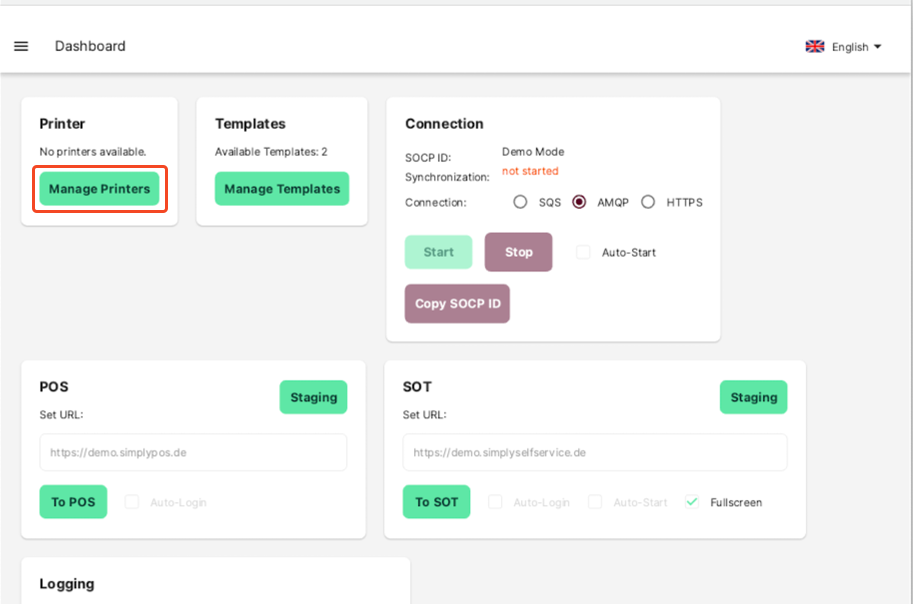Open the hamburger navigation menu
The image size is (913, 604).
point(21,46)
